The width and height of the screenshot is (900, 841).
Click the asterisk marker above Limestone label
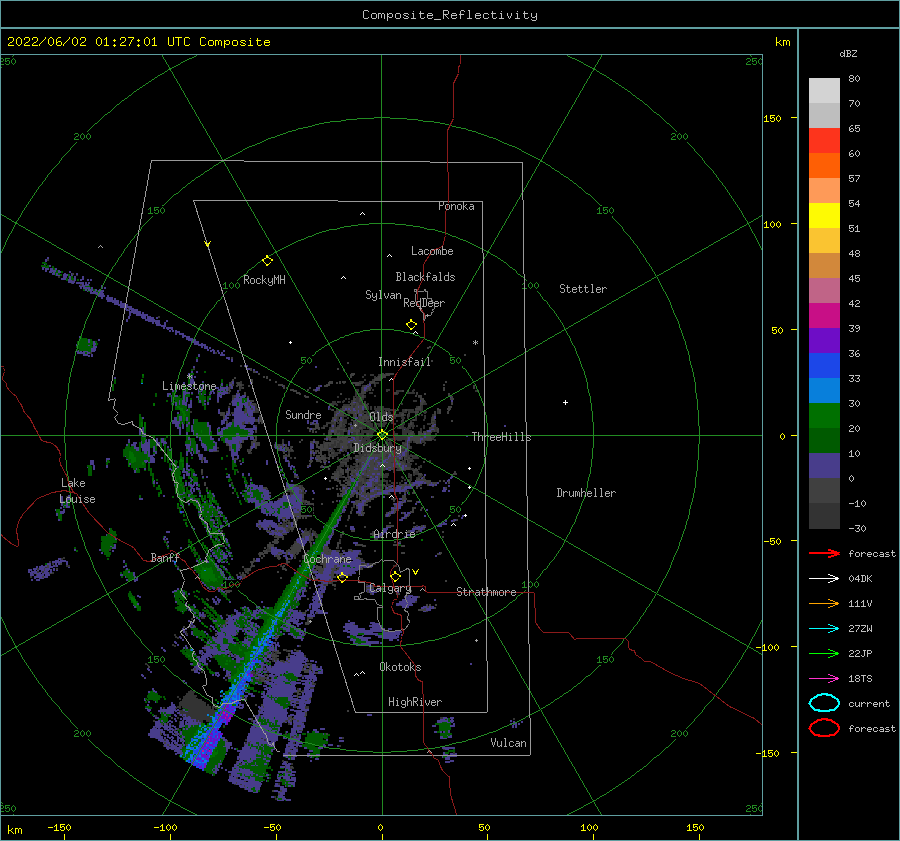tap(189, 377)
